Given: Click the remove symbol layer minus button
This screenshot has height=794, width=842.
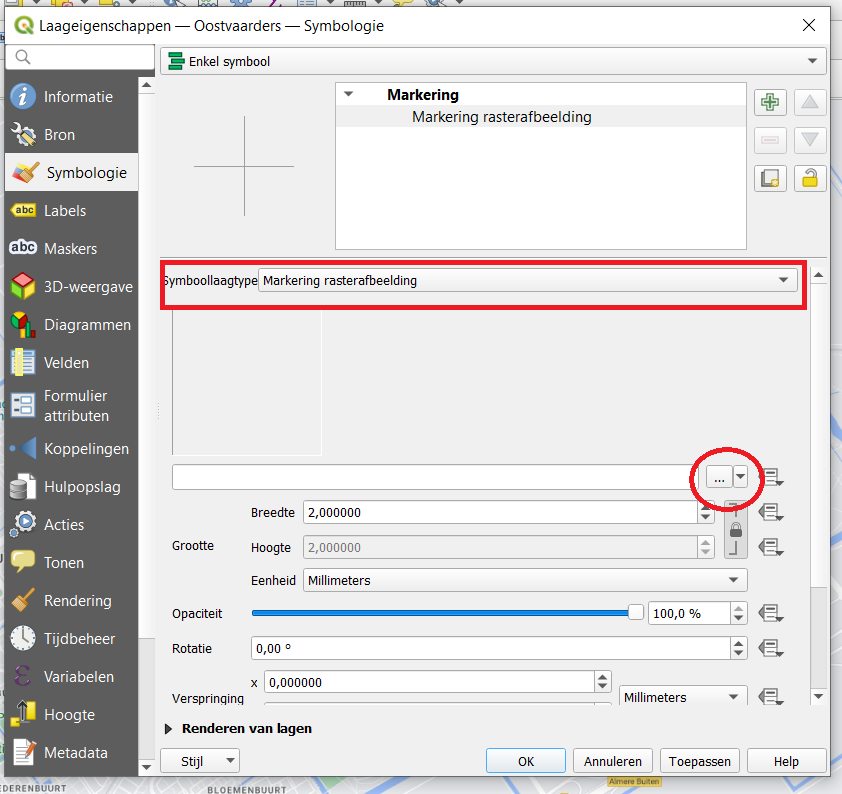Looking at the screenshot, I should point(770,141).
